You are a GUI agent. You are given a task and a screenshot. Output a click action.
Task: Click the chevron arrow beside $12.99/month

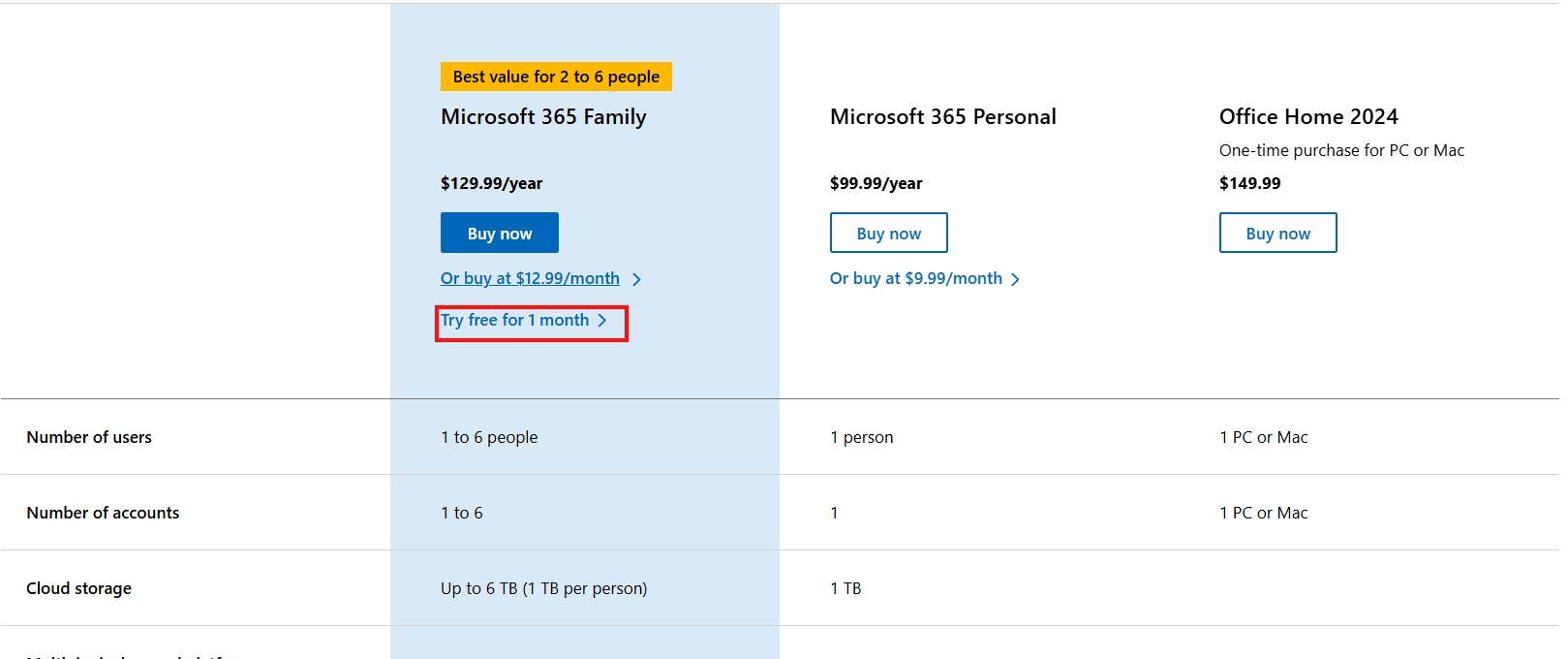click(636, 279)
